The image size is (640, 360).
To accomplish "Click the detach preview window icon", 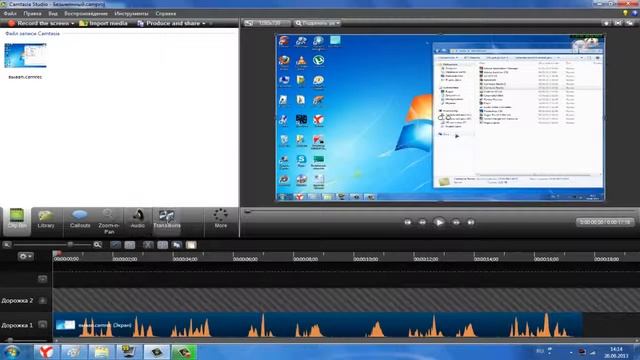I will pos(629,23).
